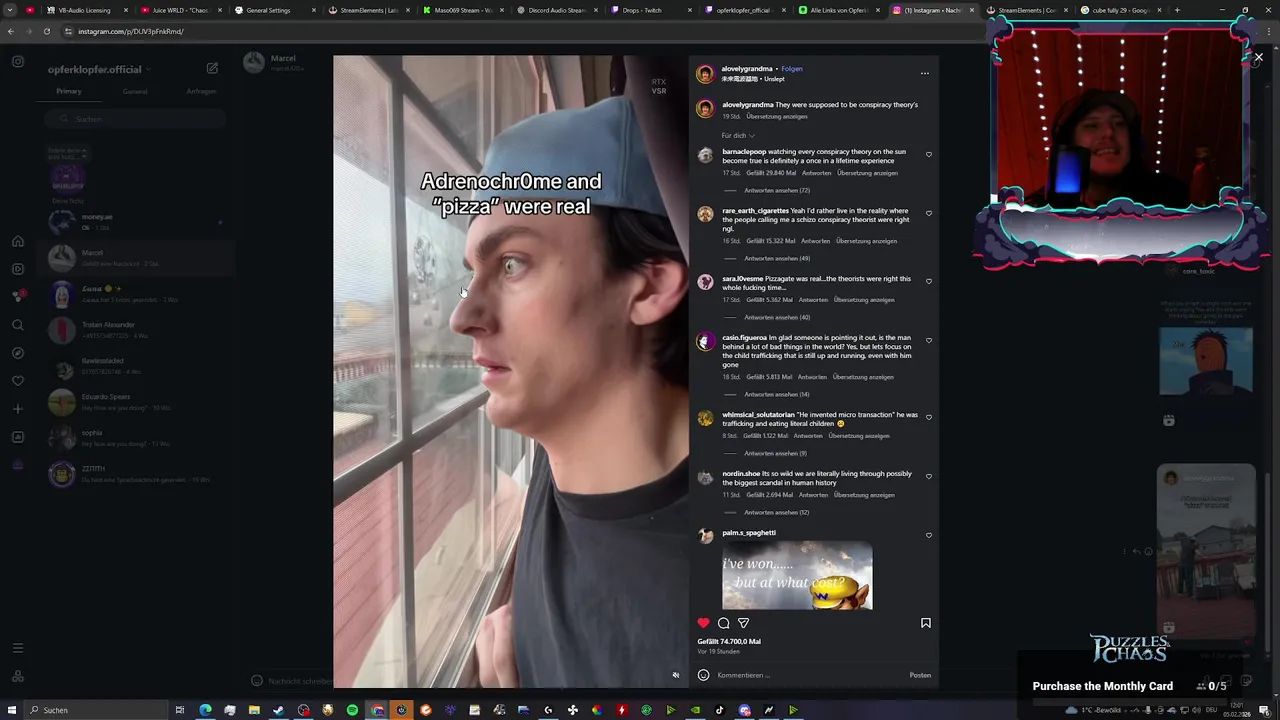The image size is (1280, 720).
Task: Open Notifications heart icon in the sidebar
Action: [18, 381]
